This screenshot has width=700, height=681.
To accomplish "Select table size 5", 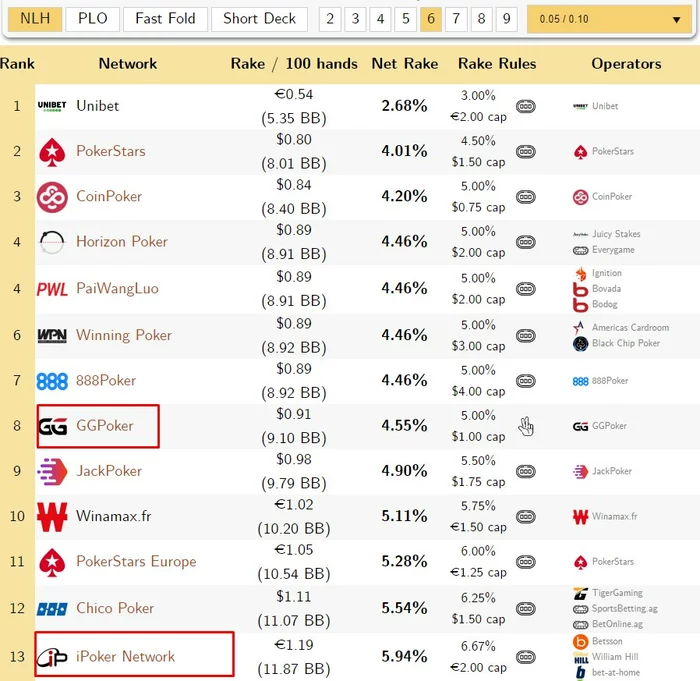I will pyautogui.click(x=405, y=19).
